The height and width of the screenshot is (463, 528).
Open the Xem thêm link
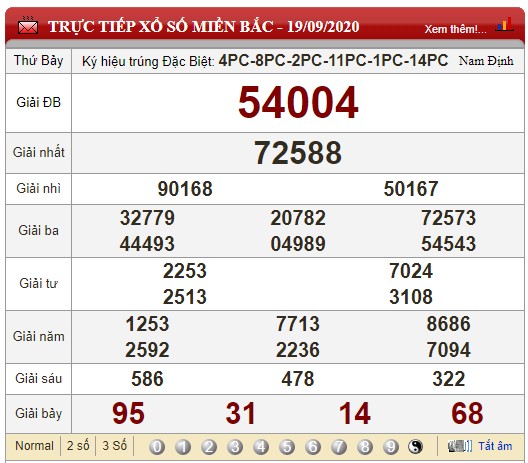tap(455, 29)
